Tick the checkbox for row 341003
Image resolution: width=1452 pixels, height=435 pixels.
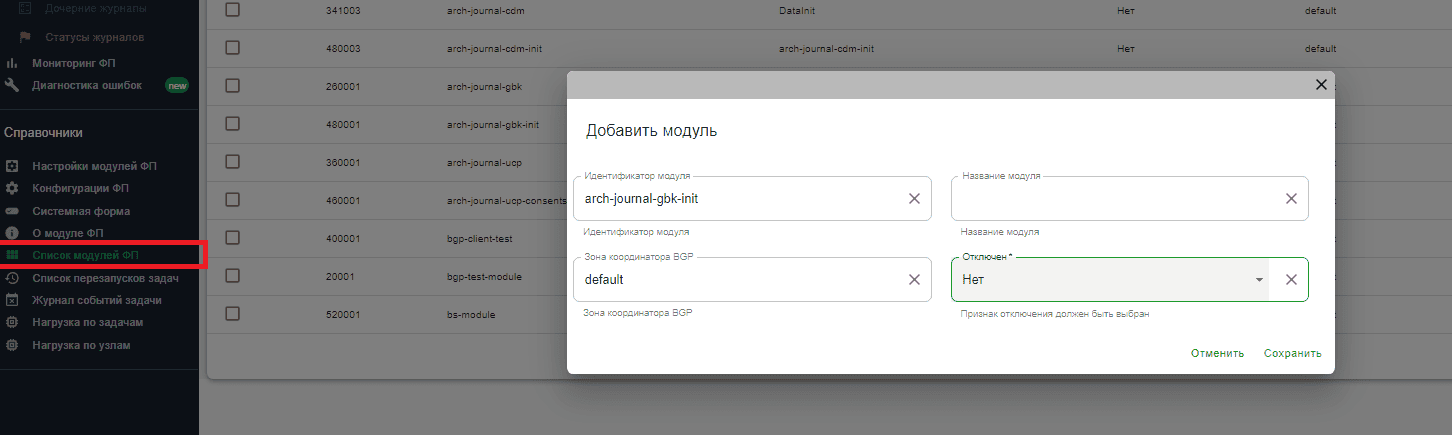tap(232, 10)
